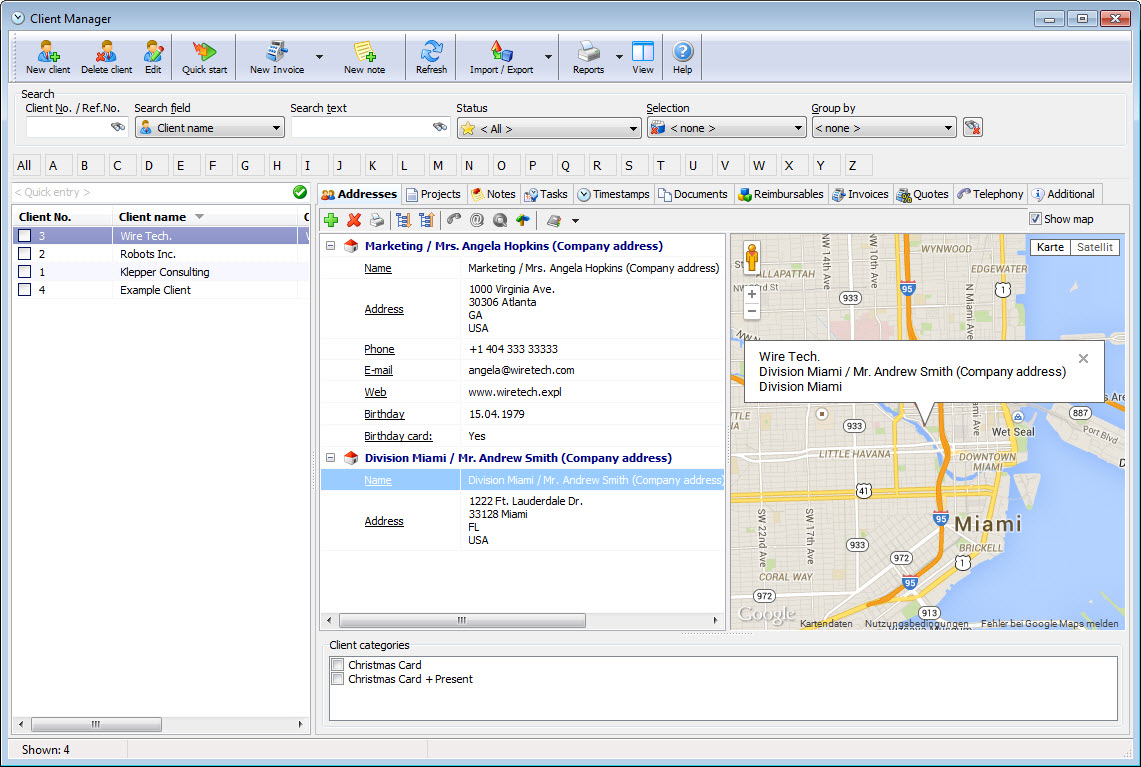Viewport: 1141px width, 767px height.
Task: Click the Search text input field
Action: [360, 128]
